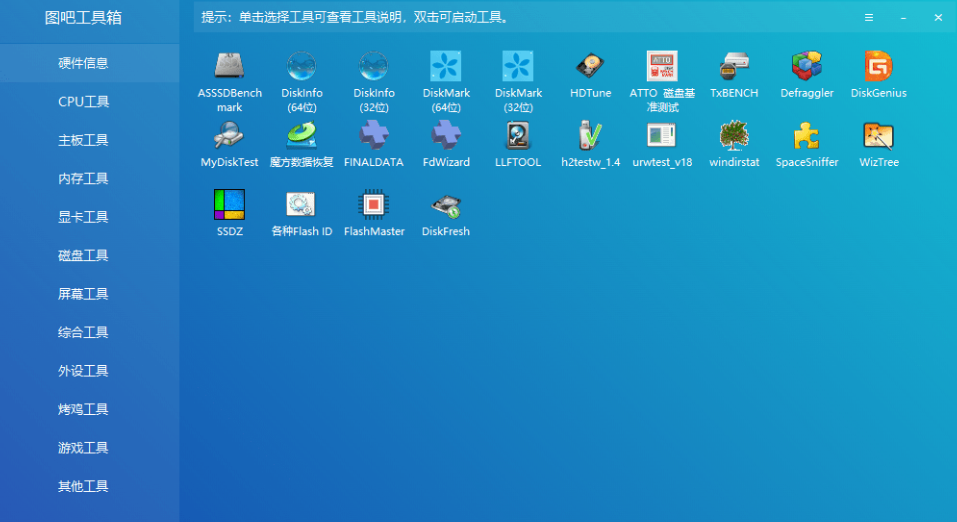Image resolution: width=957 pixels, height=522 pixels.
Task: Open the hamburger menu in title bar
Action: click(869, 18)
